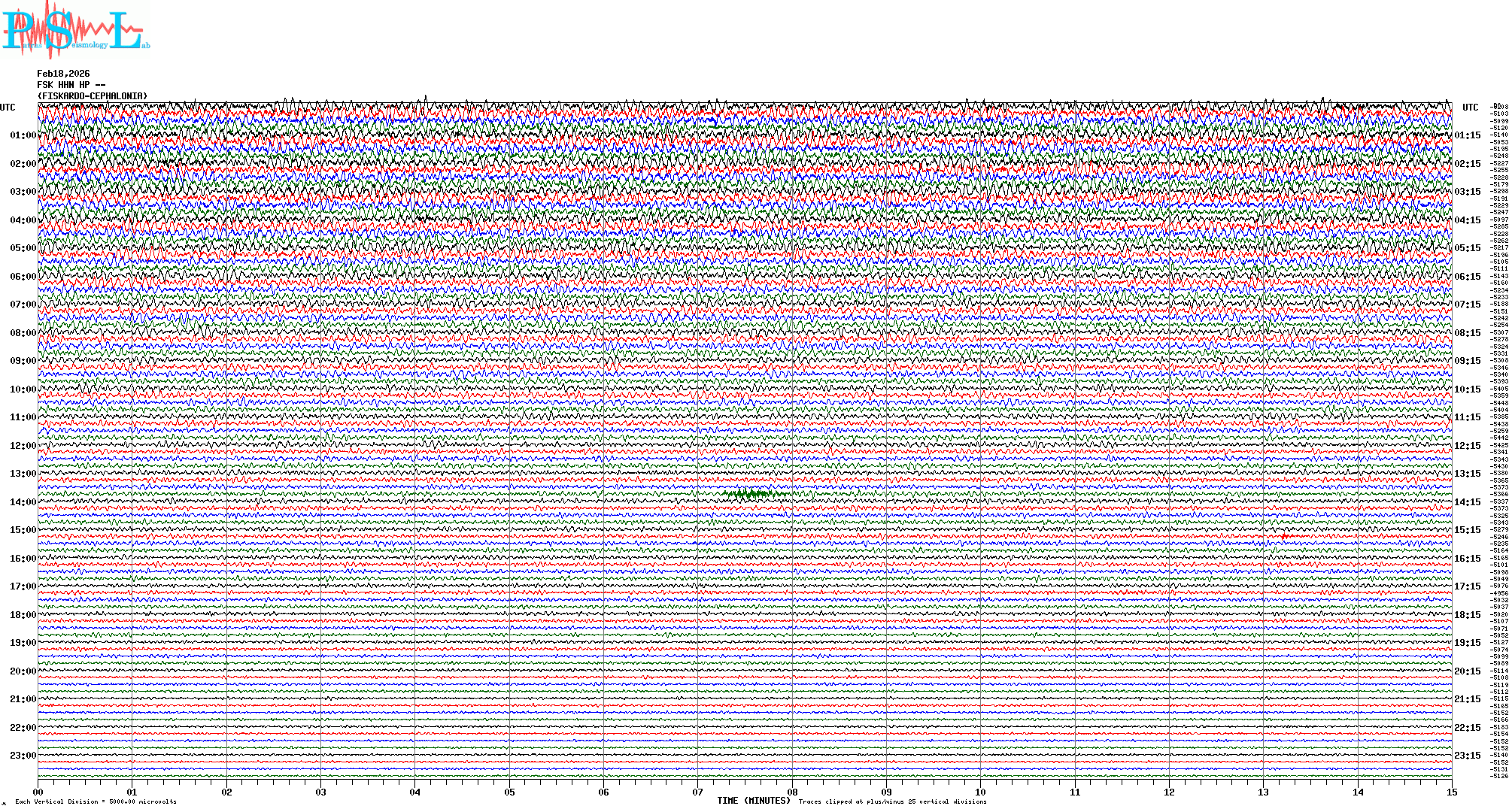Click the vertical division microvolts scale note
1512x812 pixels.
click(x=96, y=801)
